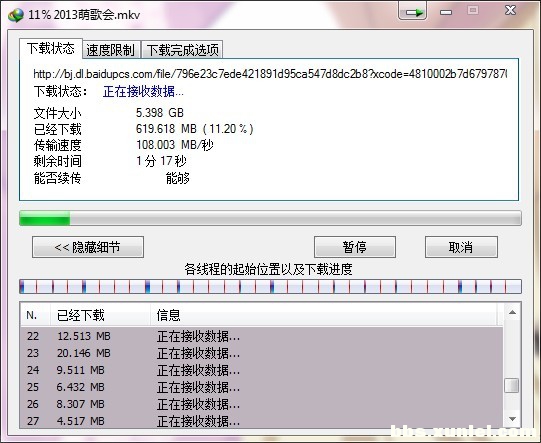This screenshot has height=443, width=541.
Task: Click the green arrow button in title bar
Action: tap(412, 12)
